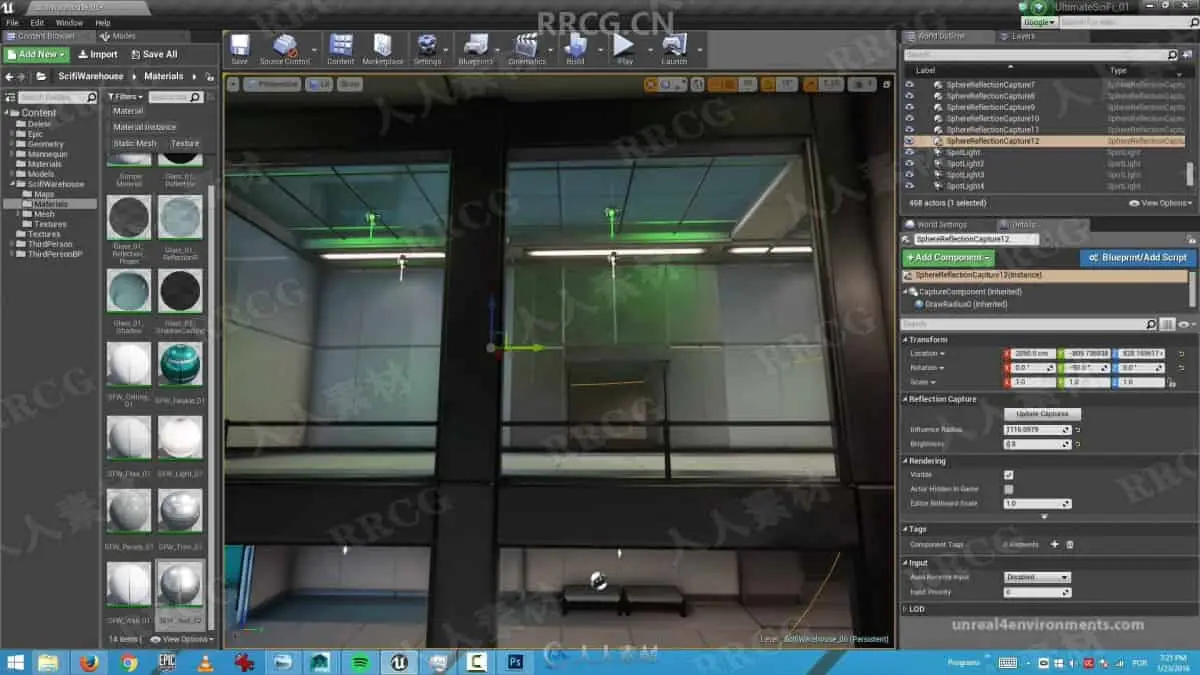This screenshot has height=675, width=1200.
Task: Click Content Browser back arrow
Action: [x=10, y=76]
